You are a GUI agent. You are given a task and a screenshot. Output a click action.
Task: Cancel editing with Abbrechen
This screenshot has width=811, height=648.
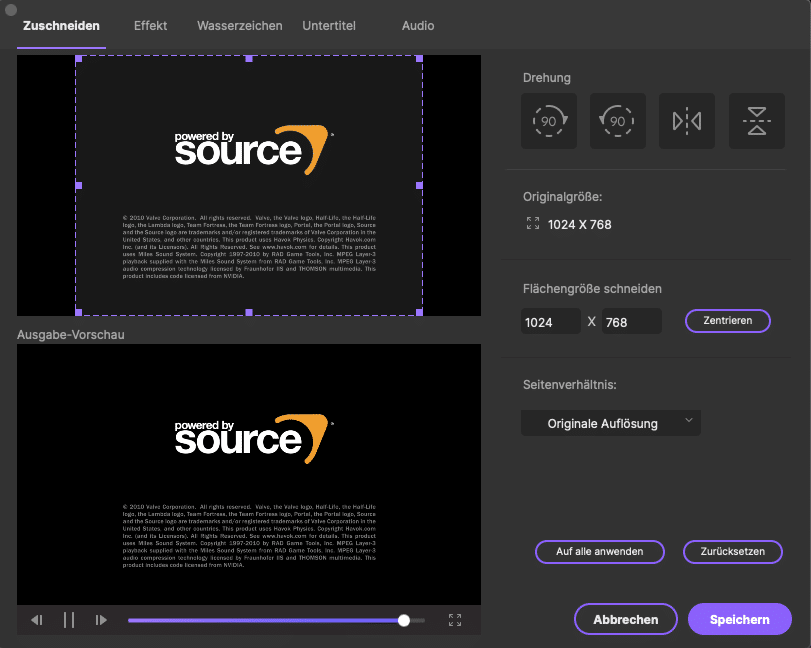click(626, 619)
